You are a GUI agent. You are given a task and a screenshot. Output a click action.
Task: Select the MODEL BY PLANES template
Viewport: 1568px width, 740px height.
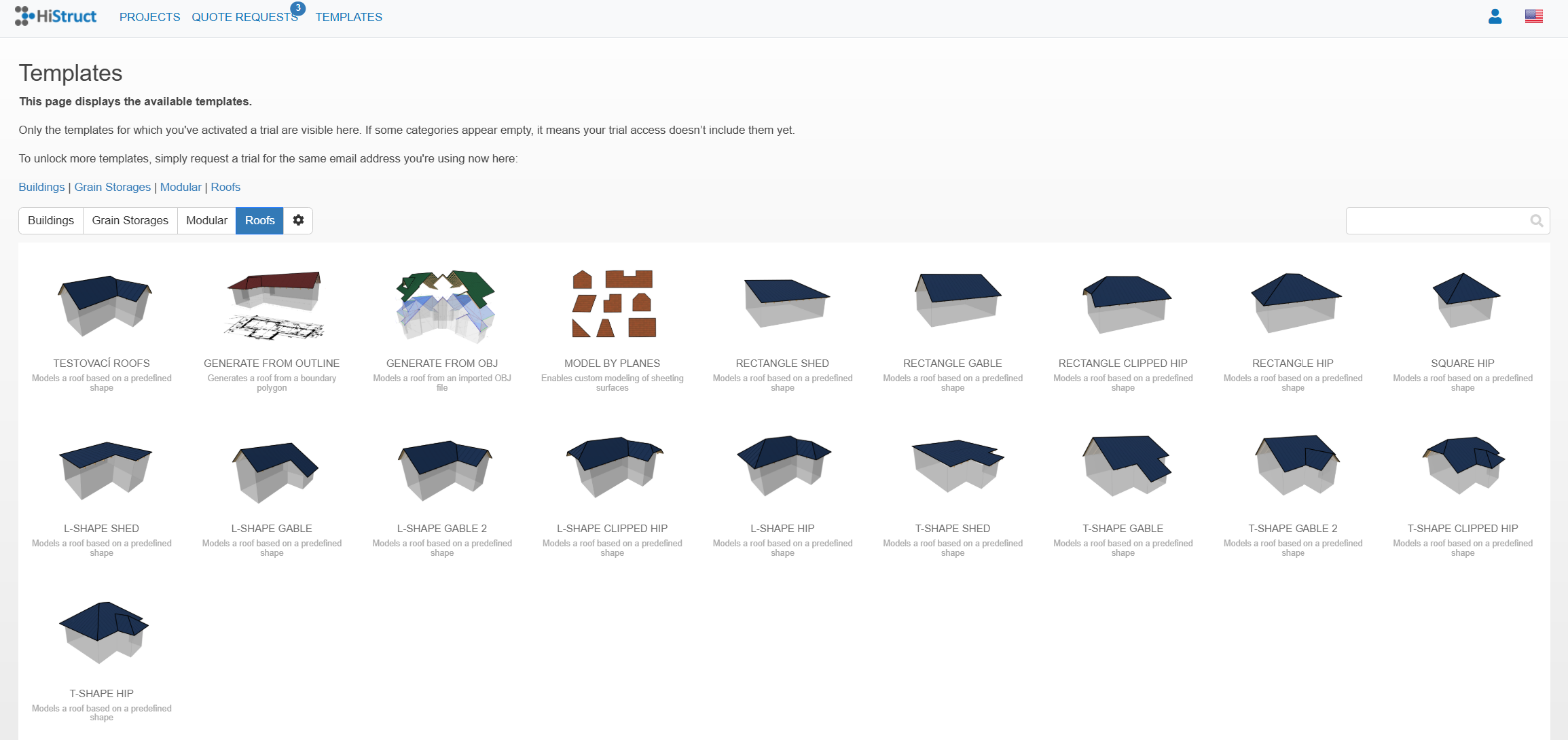click(x=613, y=306)
